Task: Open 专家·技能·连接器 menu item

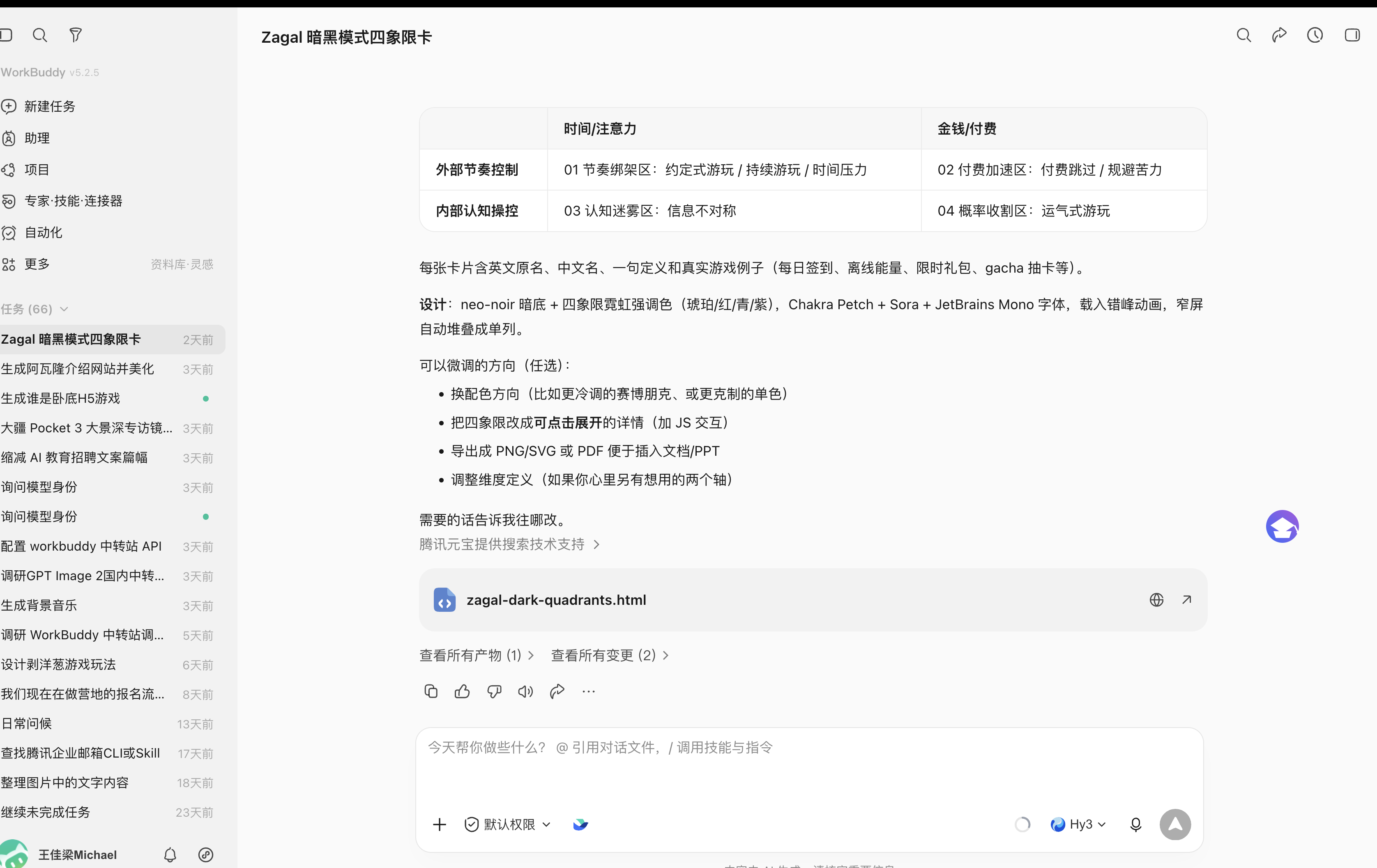Action: (x=62, y=201)
